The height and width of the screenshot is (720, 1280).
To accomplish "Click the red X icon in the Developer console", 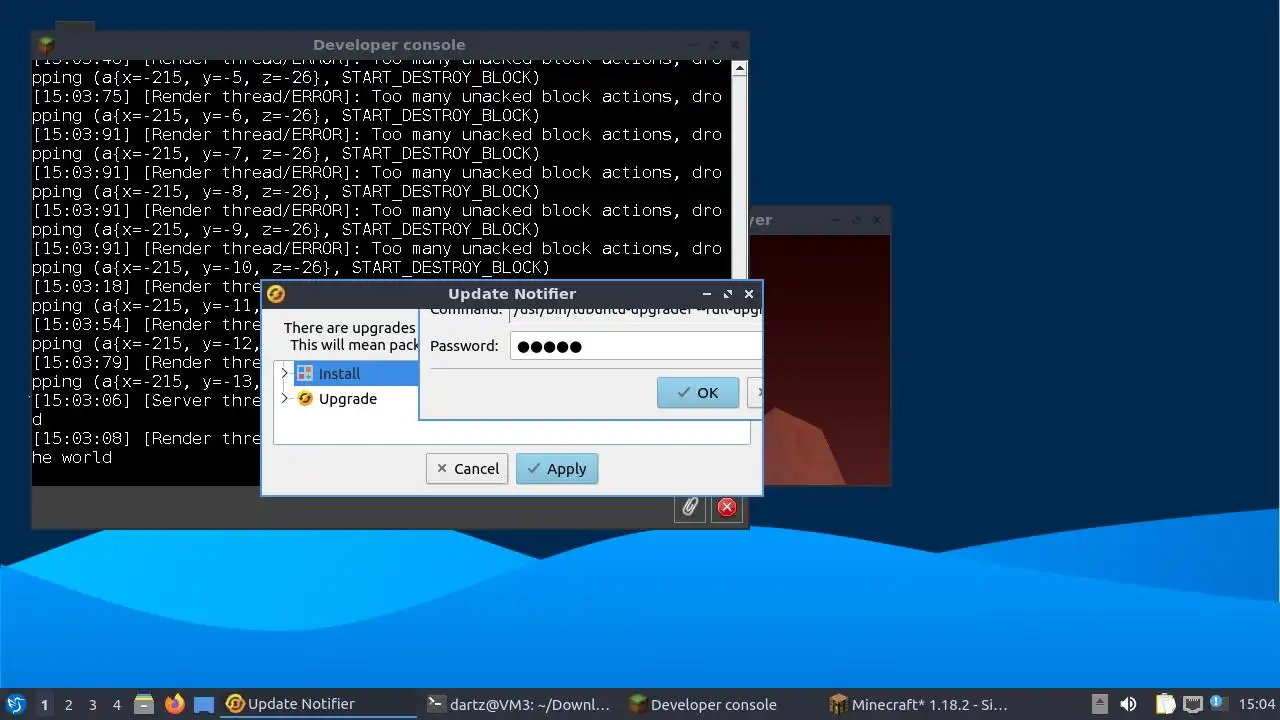I will [x=727, y=507].
